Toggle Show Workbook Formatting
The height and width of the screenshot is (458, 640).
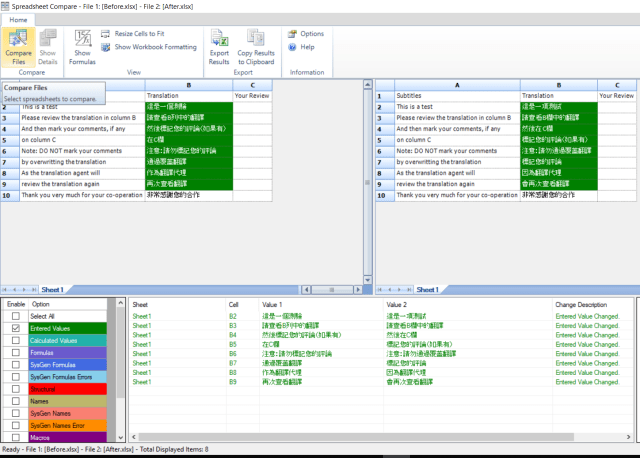[154, 47]
